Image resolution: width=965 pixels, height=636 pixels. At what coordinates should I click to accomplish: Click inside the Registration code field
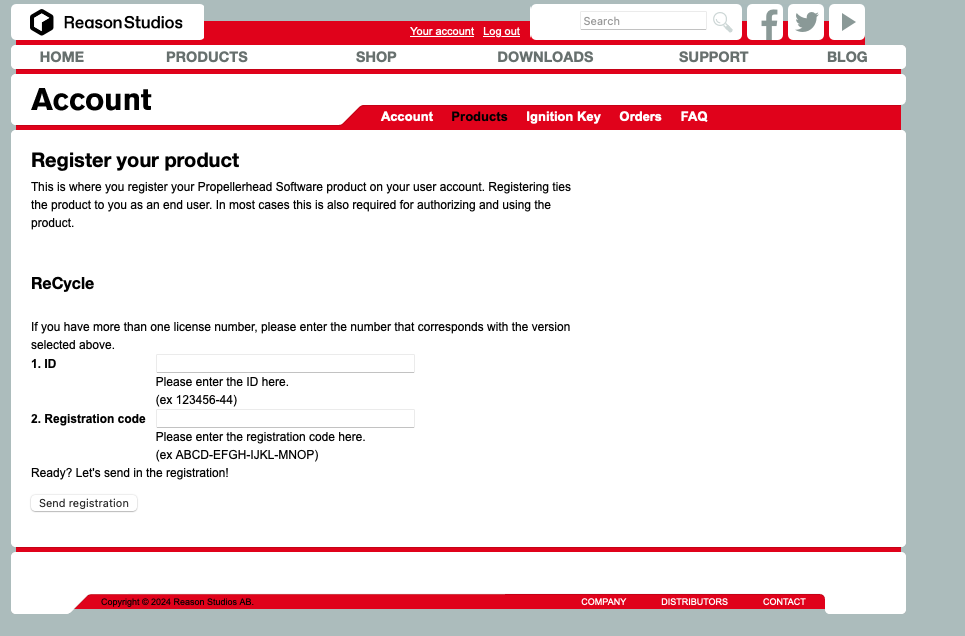tap(284, 418)
